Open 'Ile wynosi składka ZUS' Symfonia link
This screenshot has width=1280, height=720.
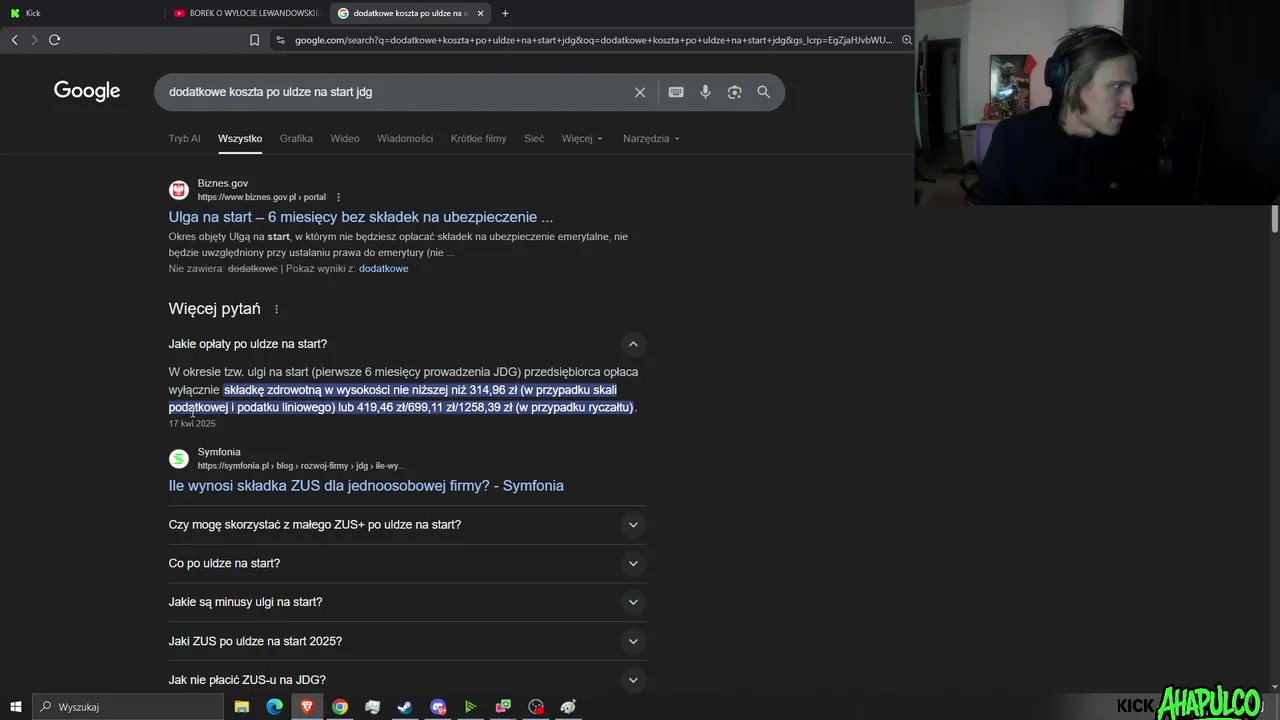[366, 486]
